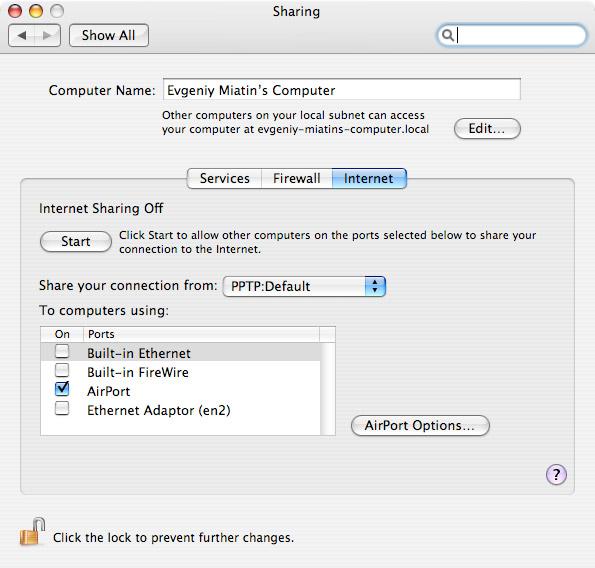
Task: Click the On column header
Action: coord(62,334)
